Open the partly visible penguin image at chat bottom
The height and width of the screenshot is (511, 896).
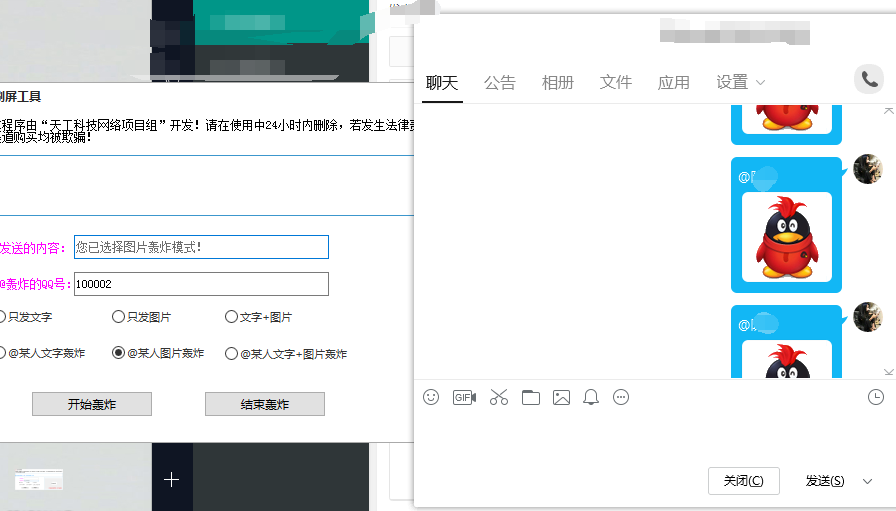pyautogui.click(x=787, y=359)
